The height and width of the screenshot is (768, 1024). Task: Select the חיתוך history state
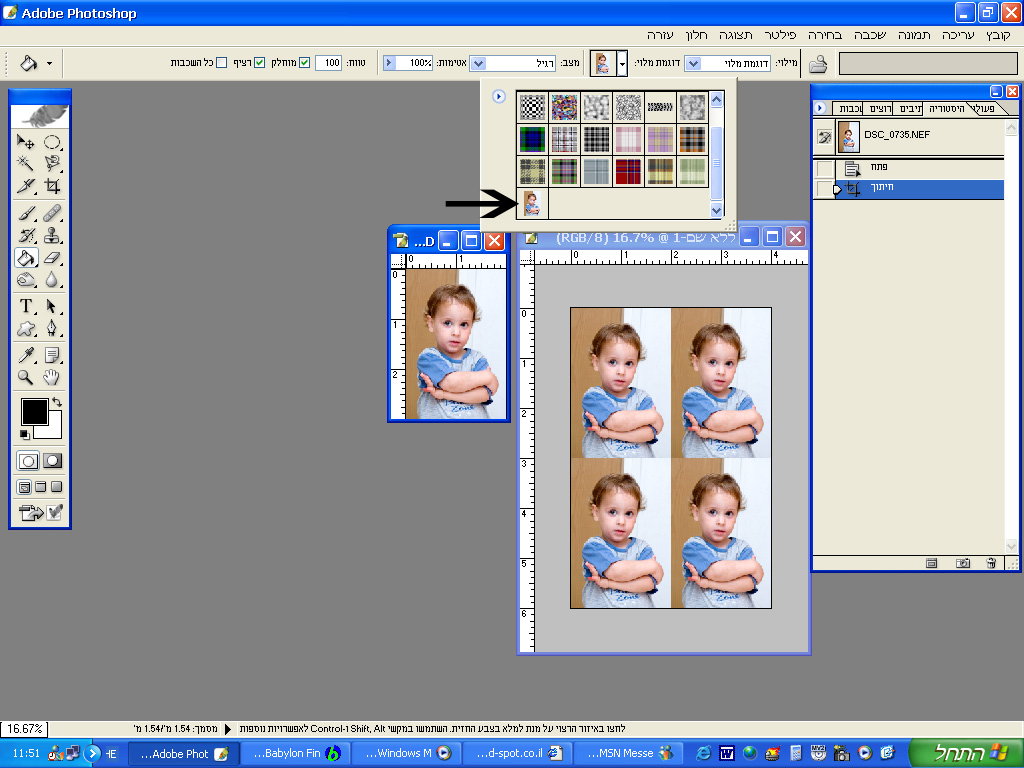(920, 189)
